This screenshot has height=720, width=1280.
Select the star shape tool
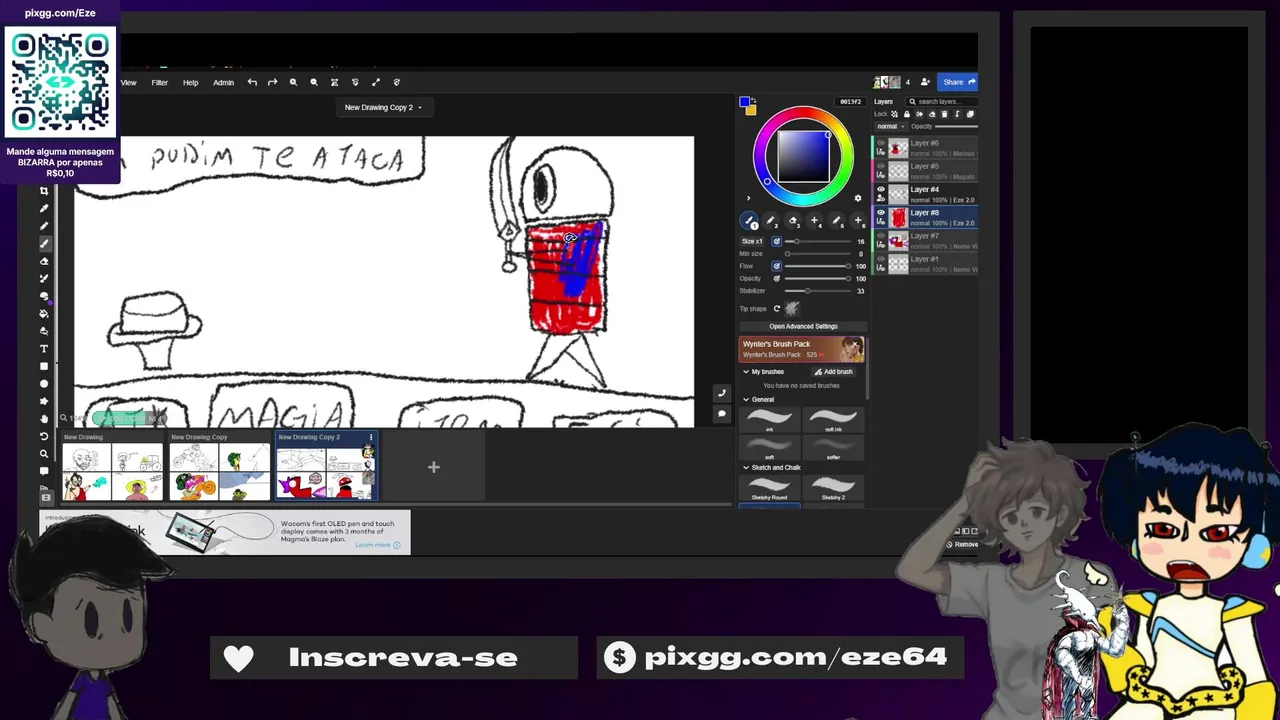point(44,401)
